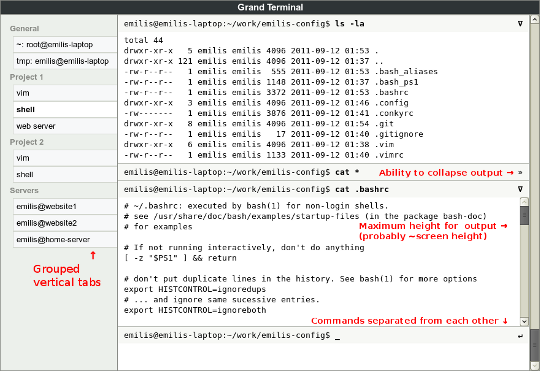Collapse the ls -la command output
This screenshot has height=371, width=540.
tap(520, 24)
